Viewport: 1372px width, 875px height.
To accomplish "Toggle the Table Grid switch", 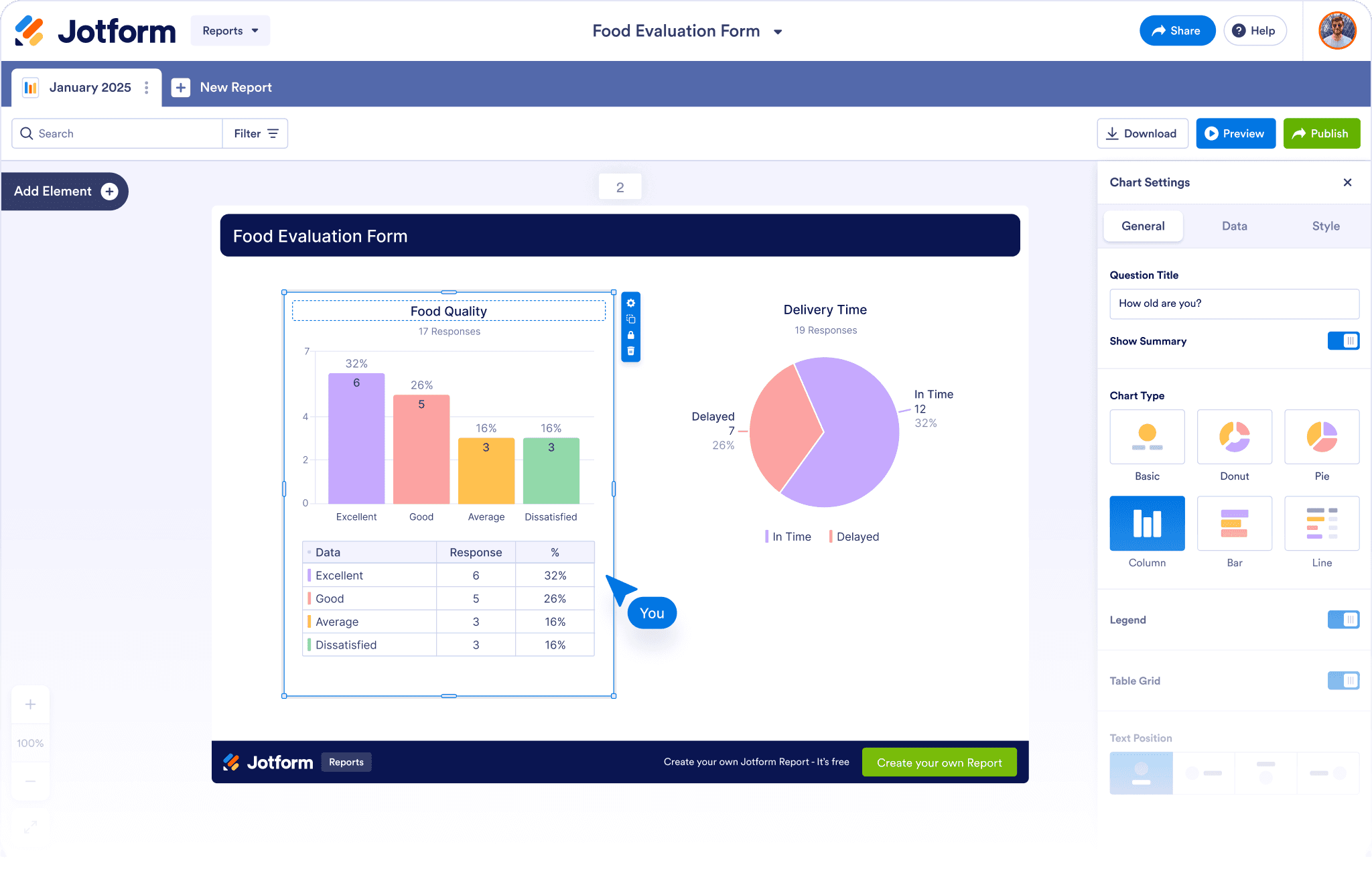I will click(x=1343, y=681).
